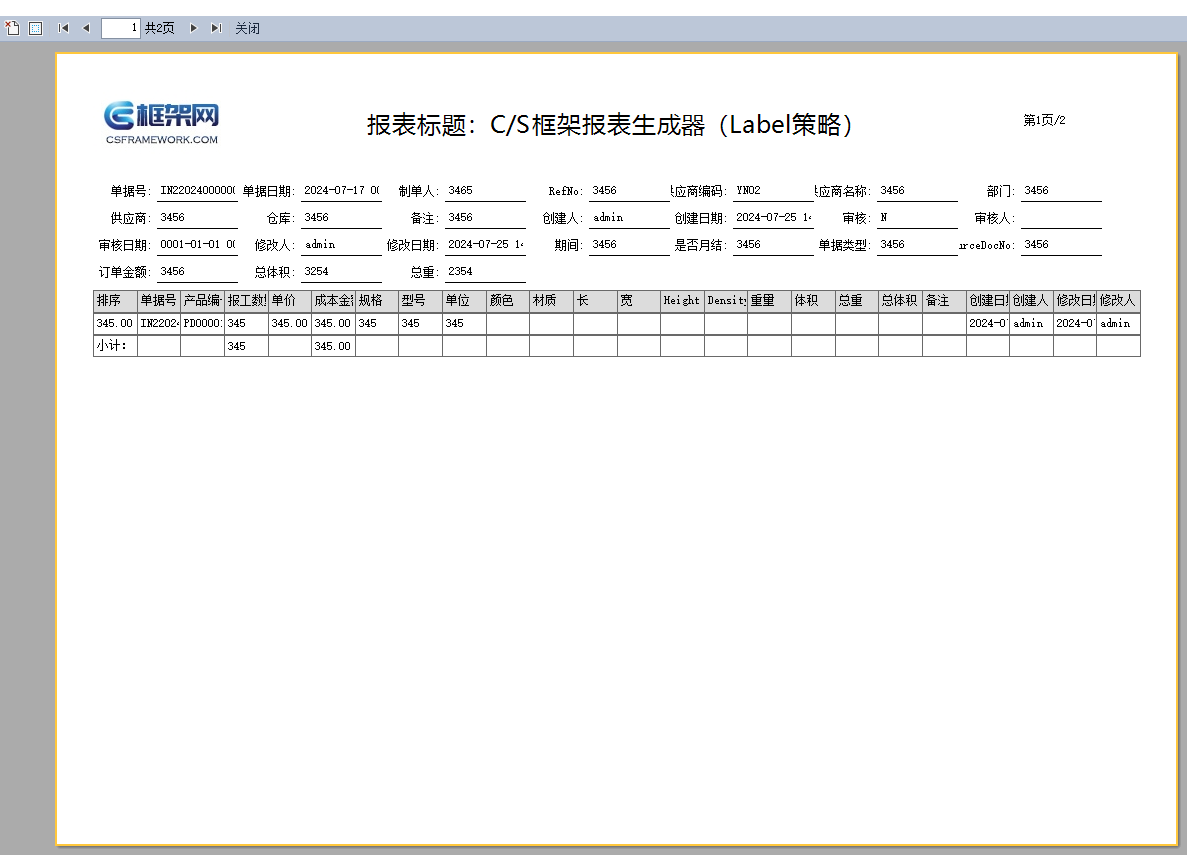The height and width of the screenshot is (855, 1187).
Task: Click the 单位 column header
Action: [464, 301]
